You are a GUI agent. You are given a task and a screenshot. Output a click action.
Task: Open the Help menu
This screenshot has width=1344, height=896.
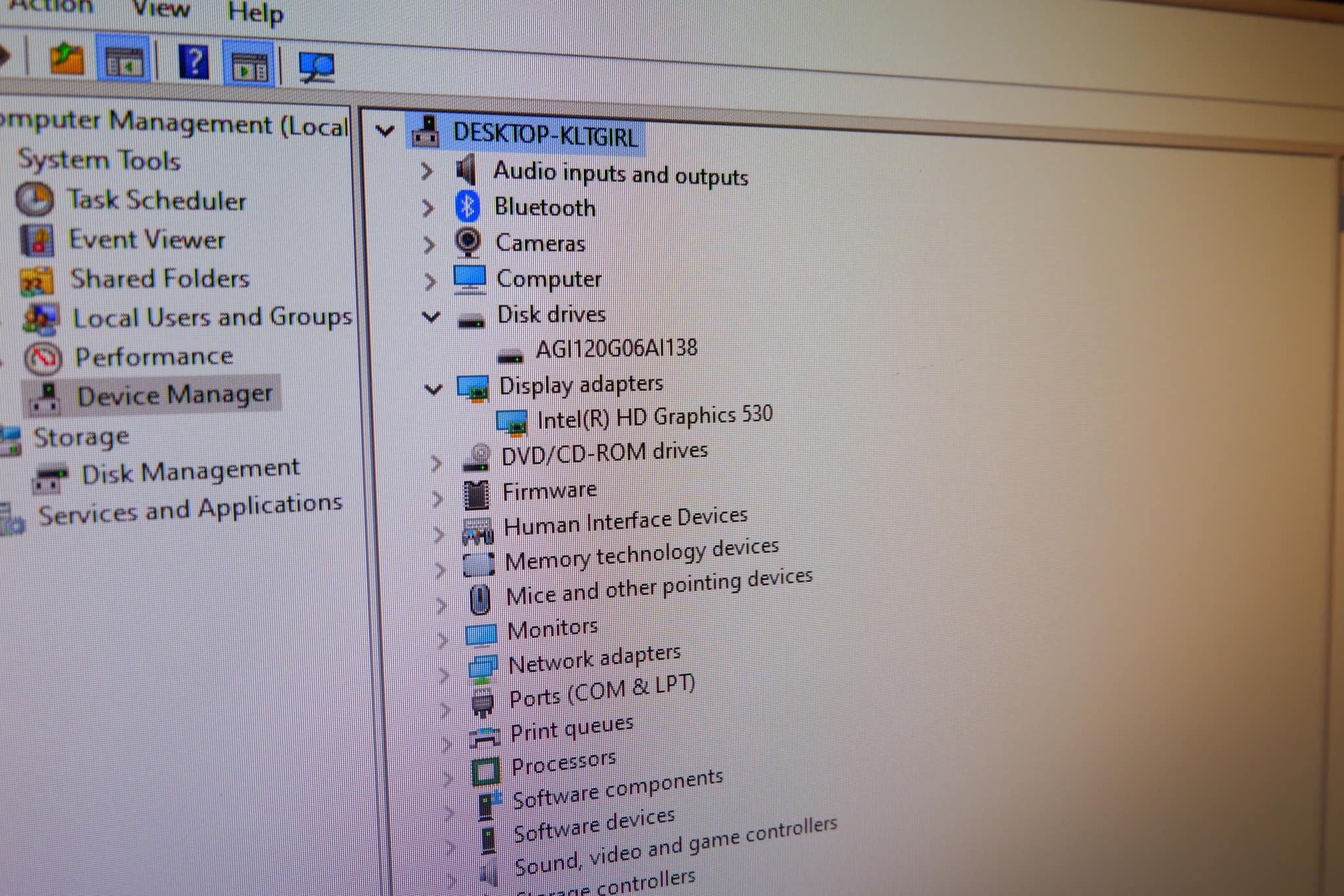255,12
